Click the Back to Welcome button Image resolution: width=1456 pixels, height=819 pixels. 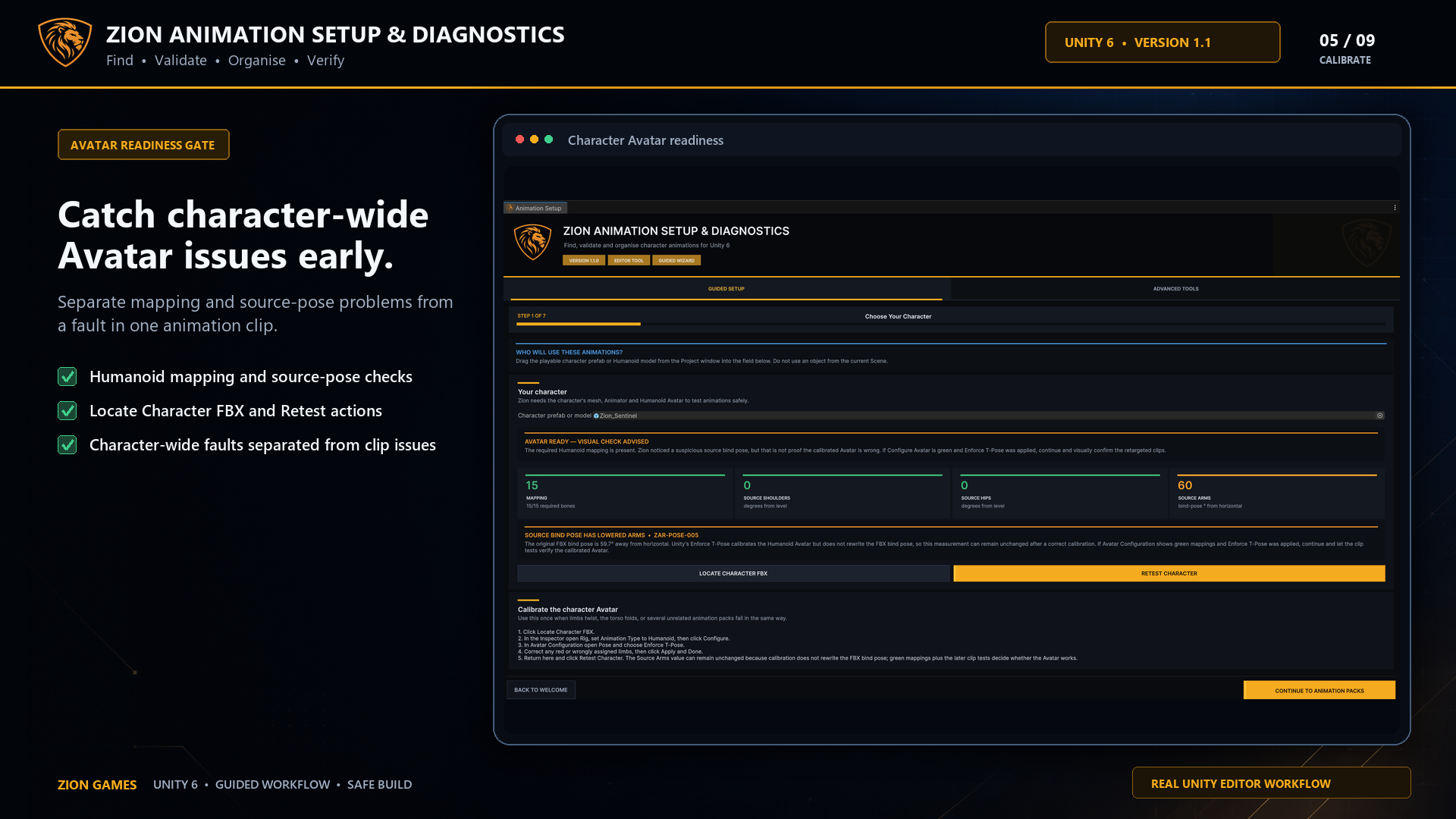(x=541, y=689)
